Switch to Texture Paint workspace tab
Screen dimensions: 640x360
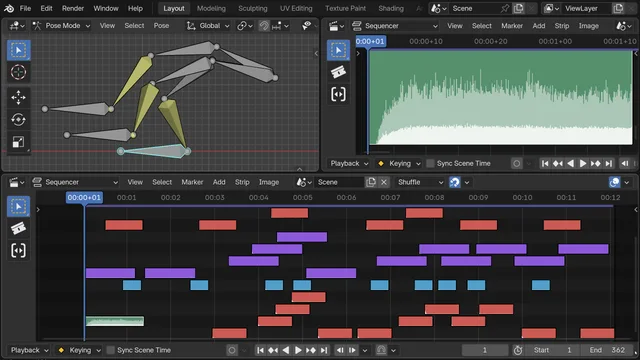(x=345, y=8)
